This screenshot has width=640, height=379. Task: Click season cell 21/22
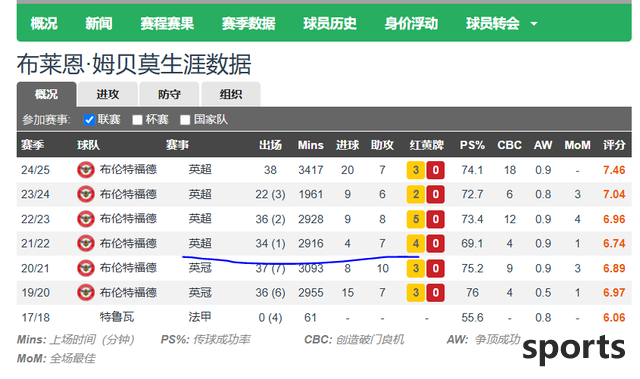[x=36, y=244]
